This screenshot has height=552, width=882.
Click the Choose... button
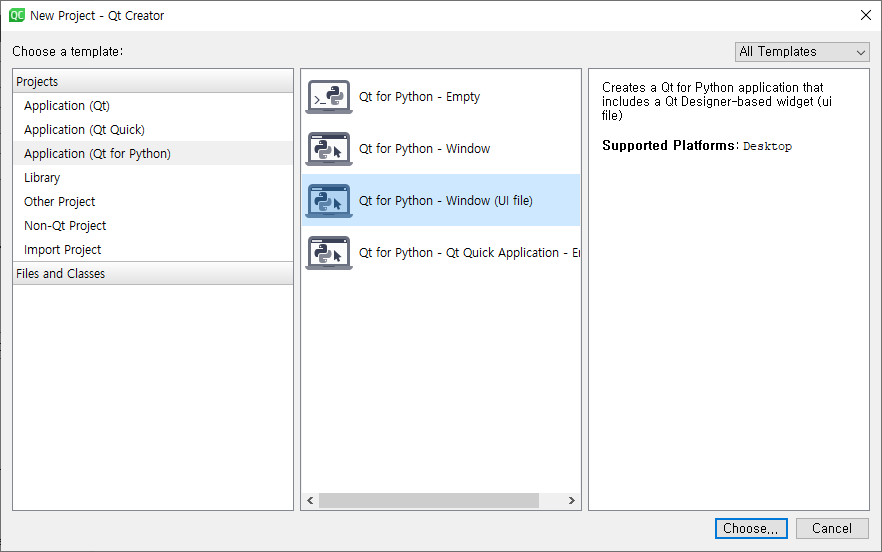click(x=751, y=528)
